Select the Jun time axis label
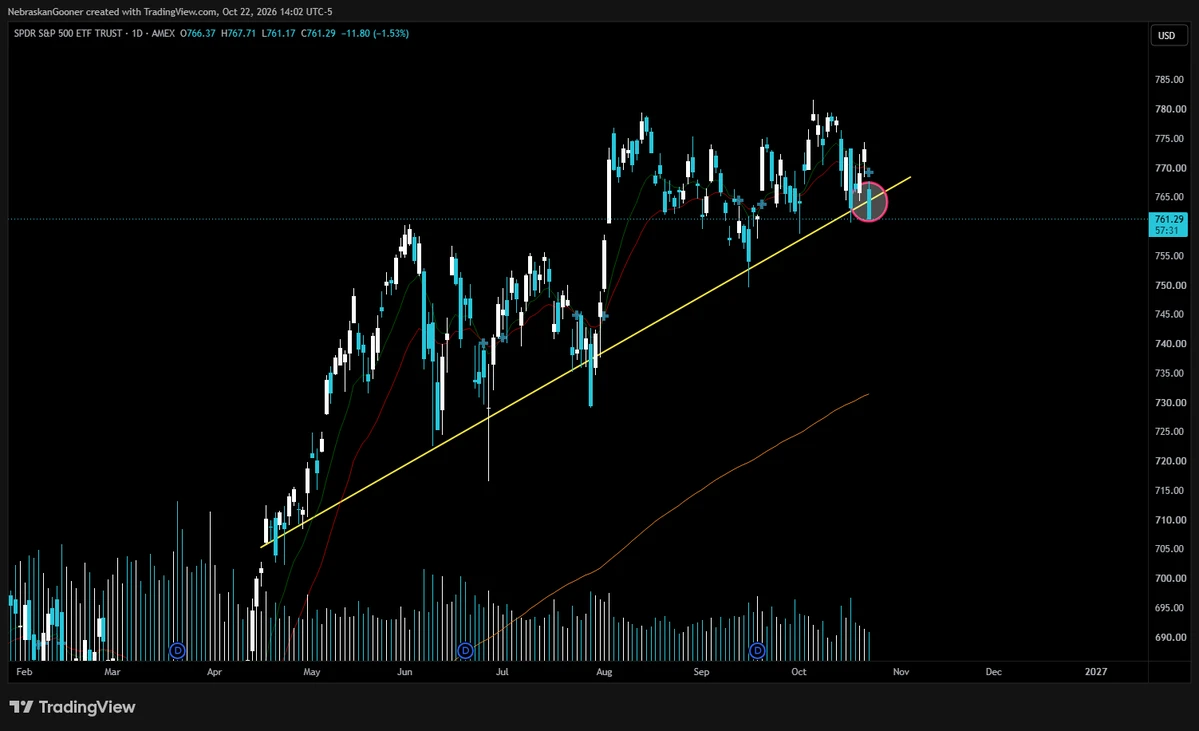The height and width of the screenshot is (731, 1199). pos(405,672)
